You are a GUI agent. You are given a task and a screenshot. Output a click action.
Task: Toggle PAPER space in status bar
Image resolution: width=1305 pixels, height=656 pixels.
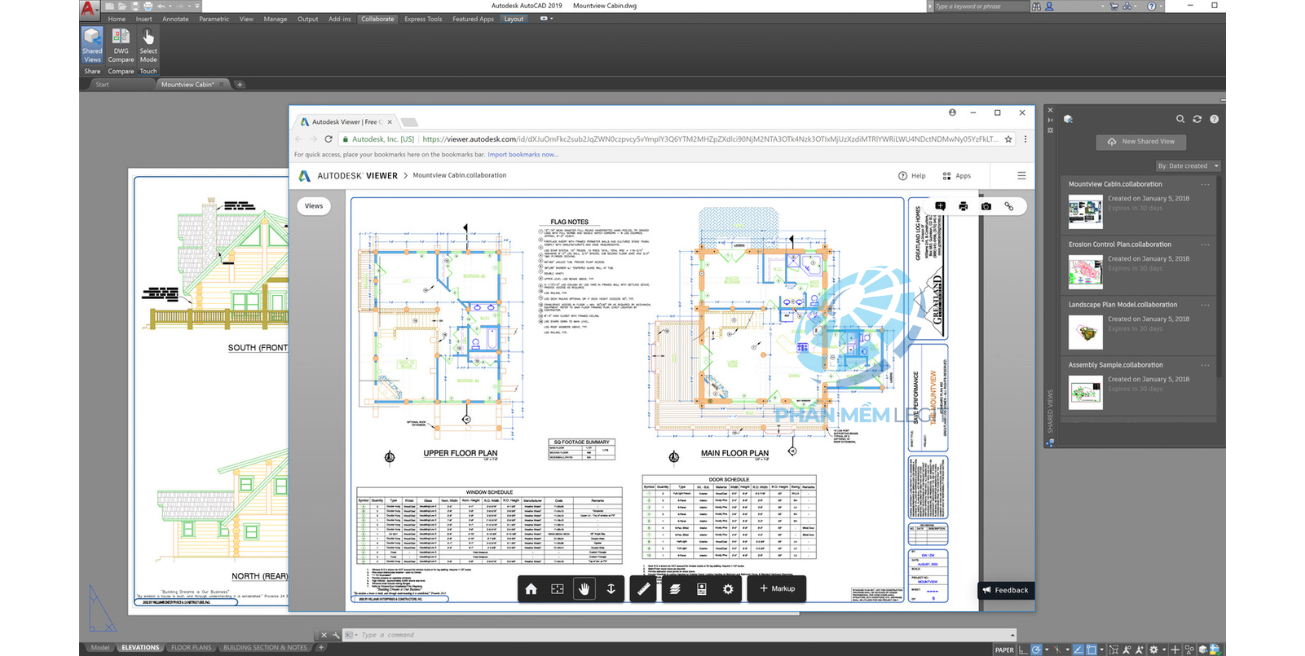(x=1004, y=650)
